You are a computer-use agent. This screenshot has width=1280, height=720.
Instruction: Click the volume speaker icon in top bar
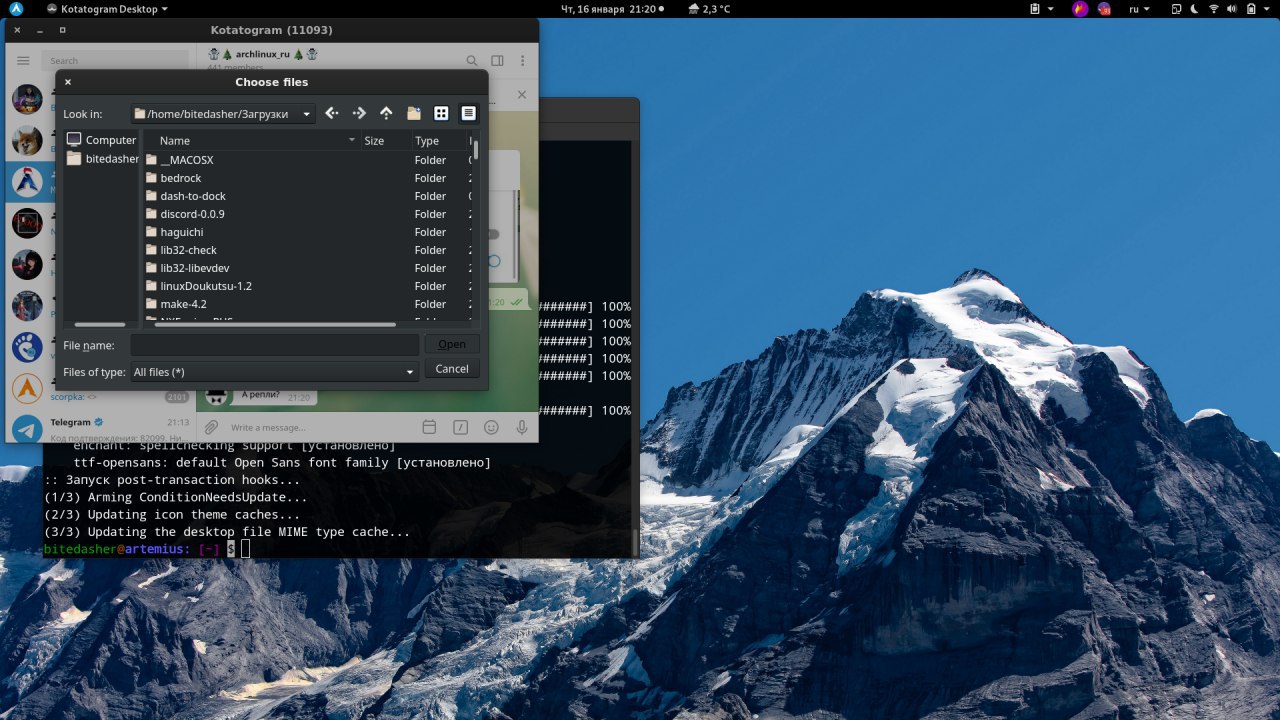click(x=1233, y=9)
